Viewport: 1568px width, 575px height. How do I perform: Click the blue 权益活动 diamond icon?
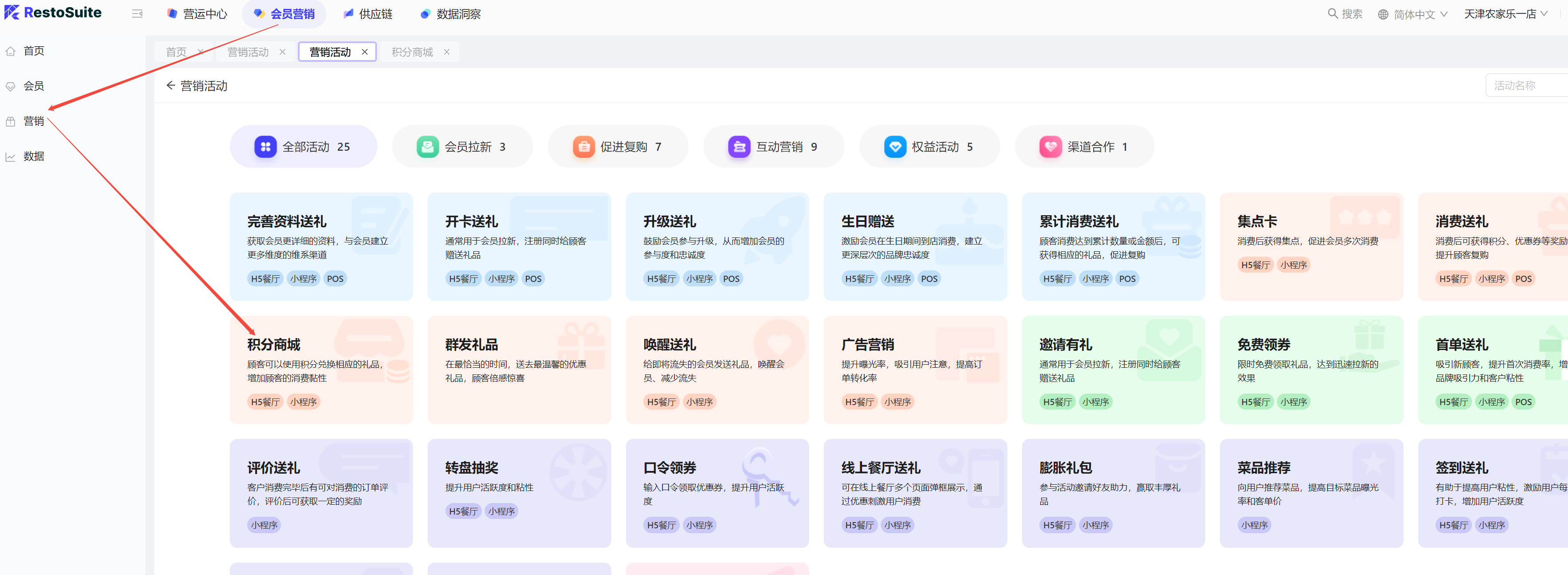[x=895, y=147]
